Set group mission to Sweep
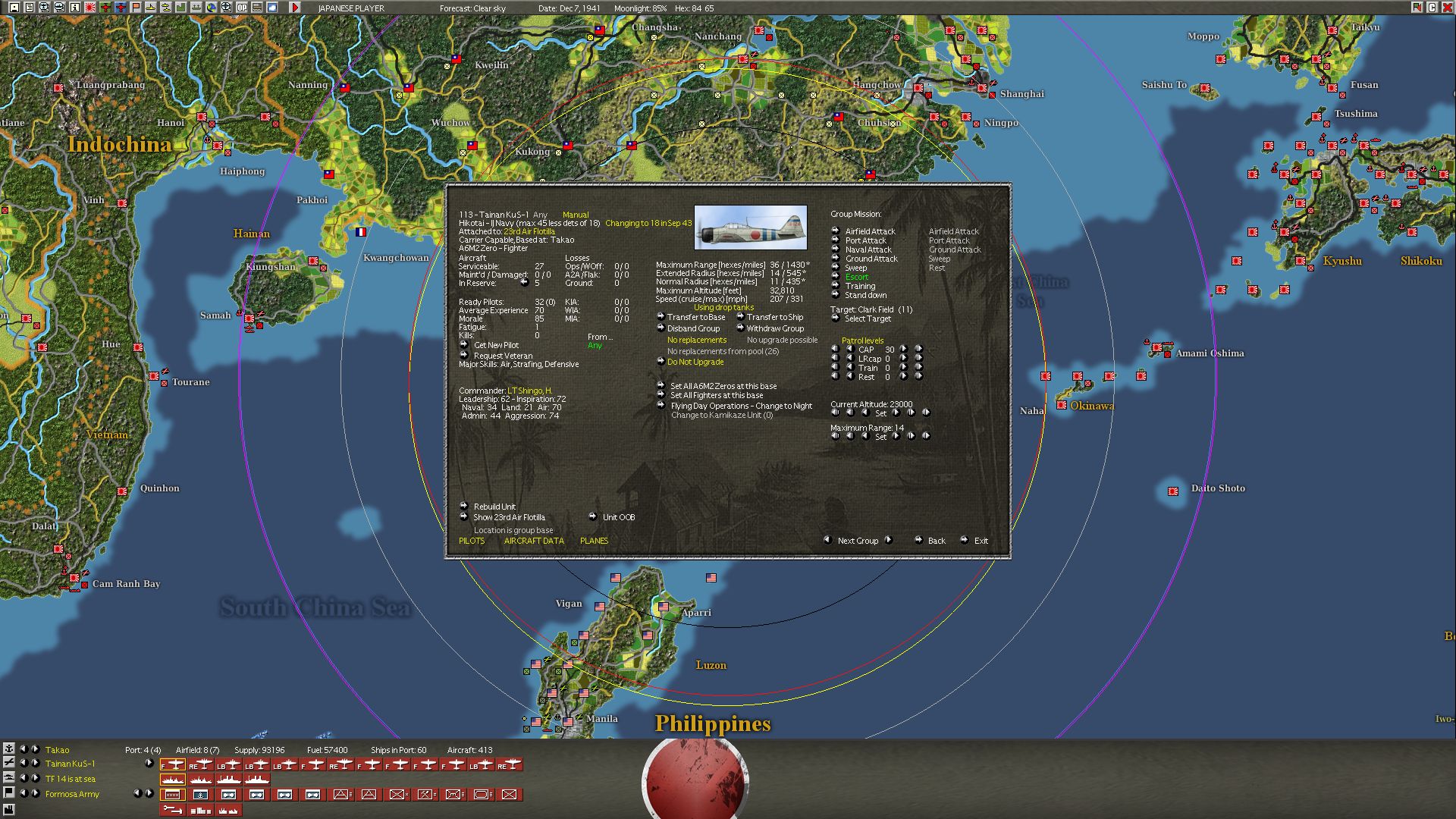 pyautogui.click(x=855, y=268)
